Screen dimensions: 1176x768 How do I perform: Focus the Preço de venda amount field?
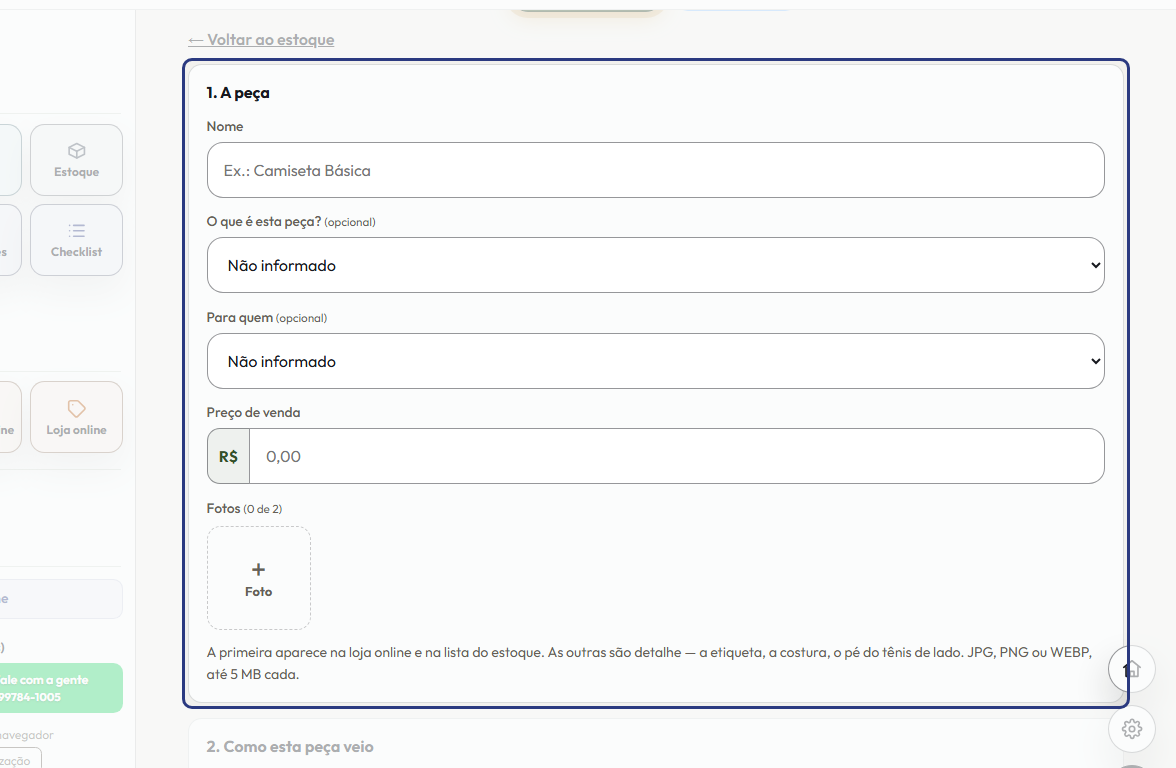coord(676,457)
